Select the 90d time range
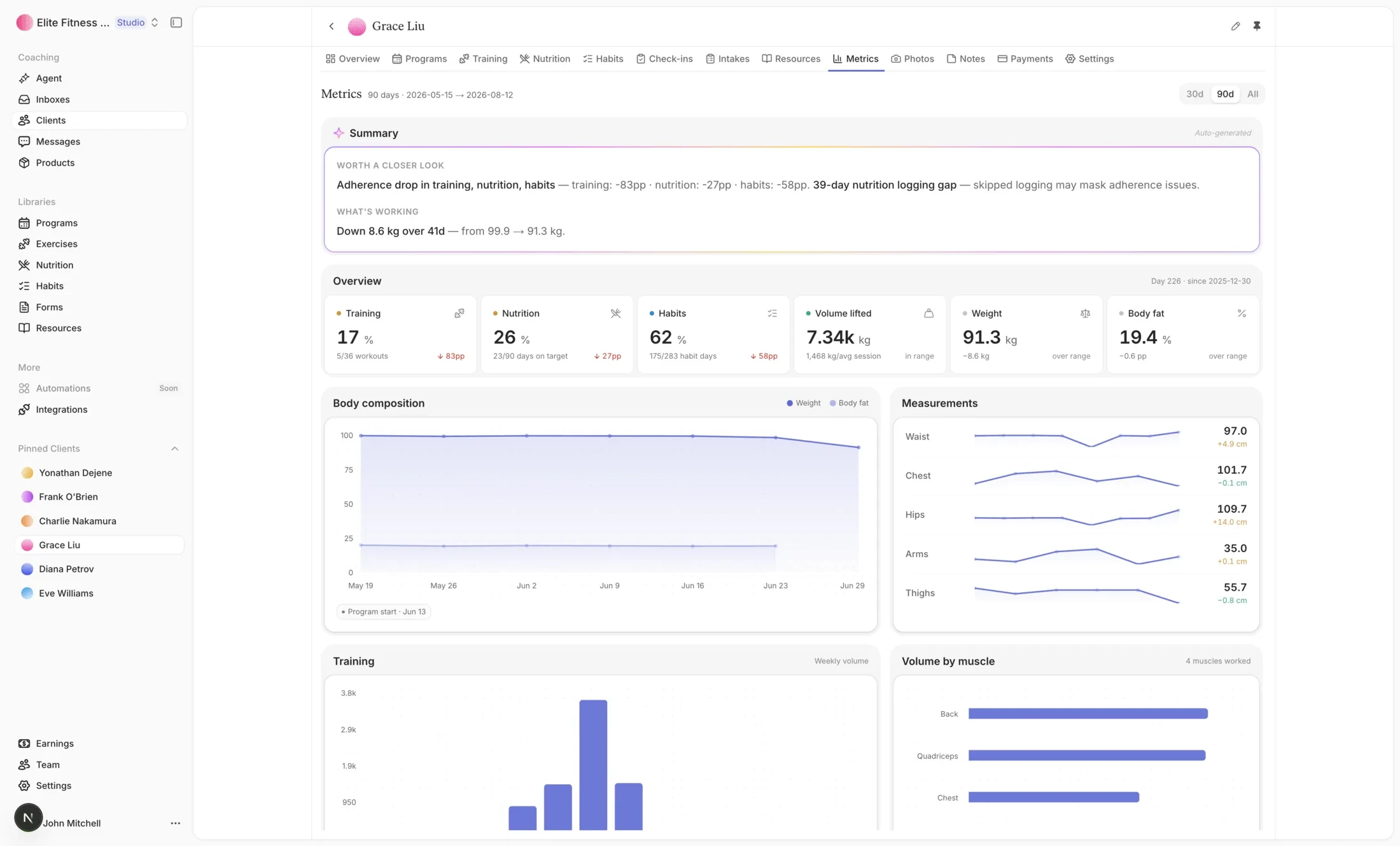1400x846 pixels. pyautogui.click(x=1225, y=94)
